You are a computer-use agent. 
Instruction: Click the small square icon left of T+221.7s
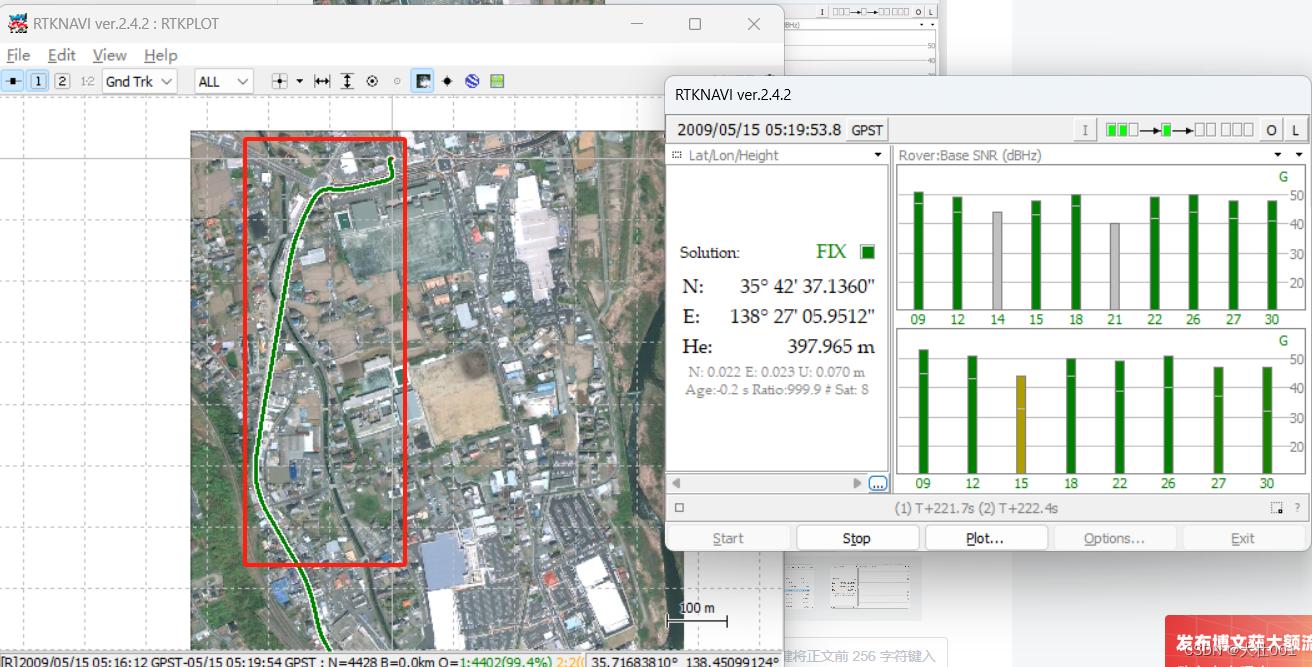point(679,508)
